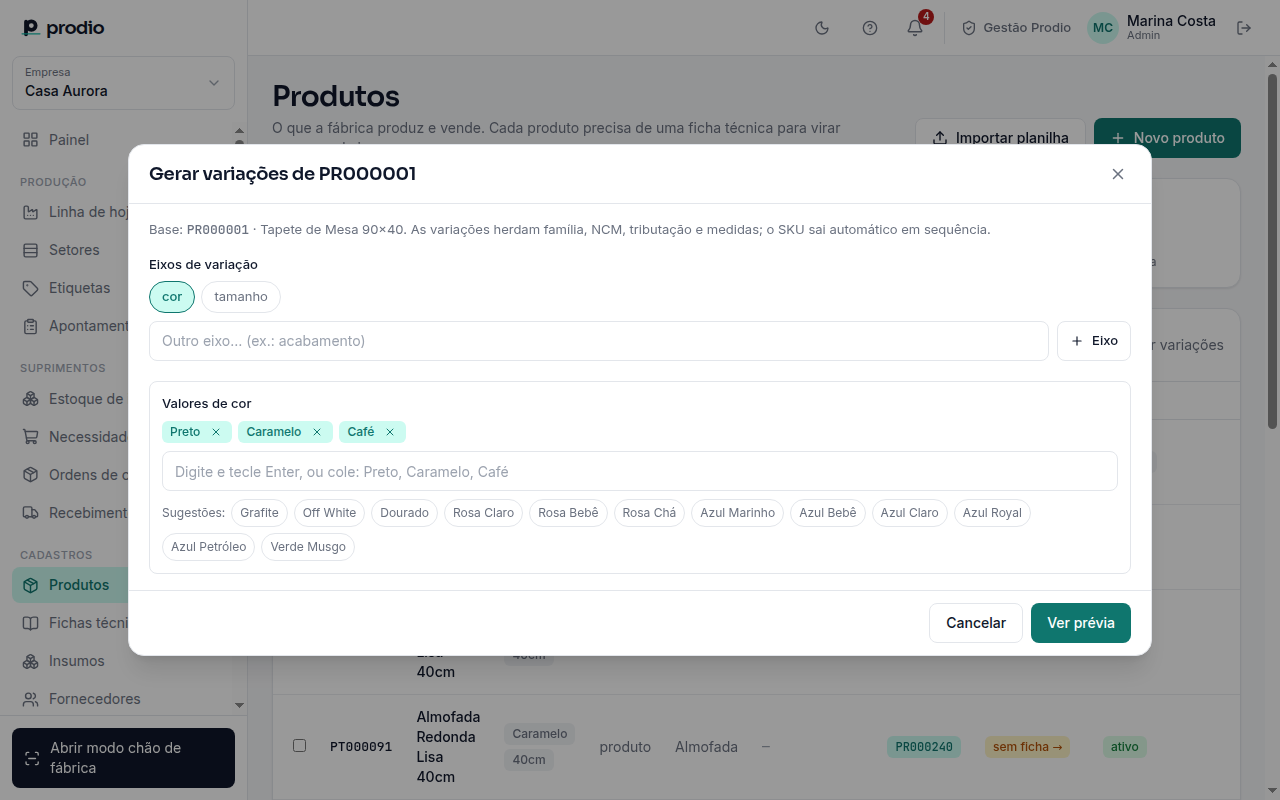Screen dimensions: 1280x800
Task: Open the Painel menu item
Action: (123, 140)
